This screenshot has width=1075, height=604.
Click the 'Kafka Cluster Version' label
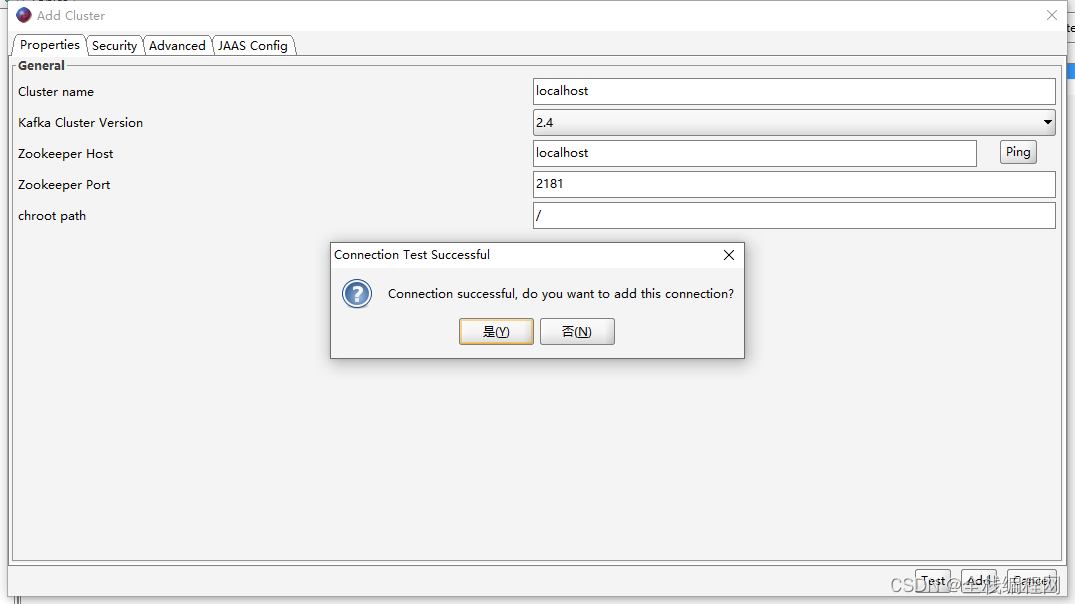tap(80, 123)
